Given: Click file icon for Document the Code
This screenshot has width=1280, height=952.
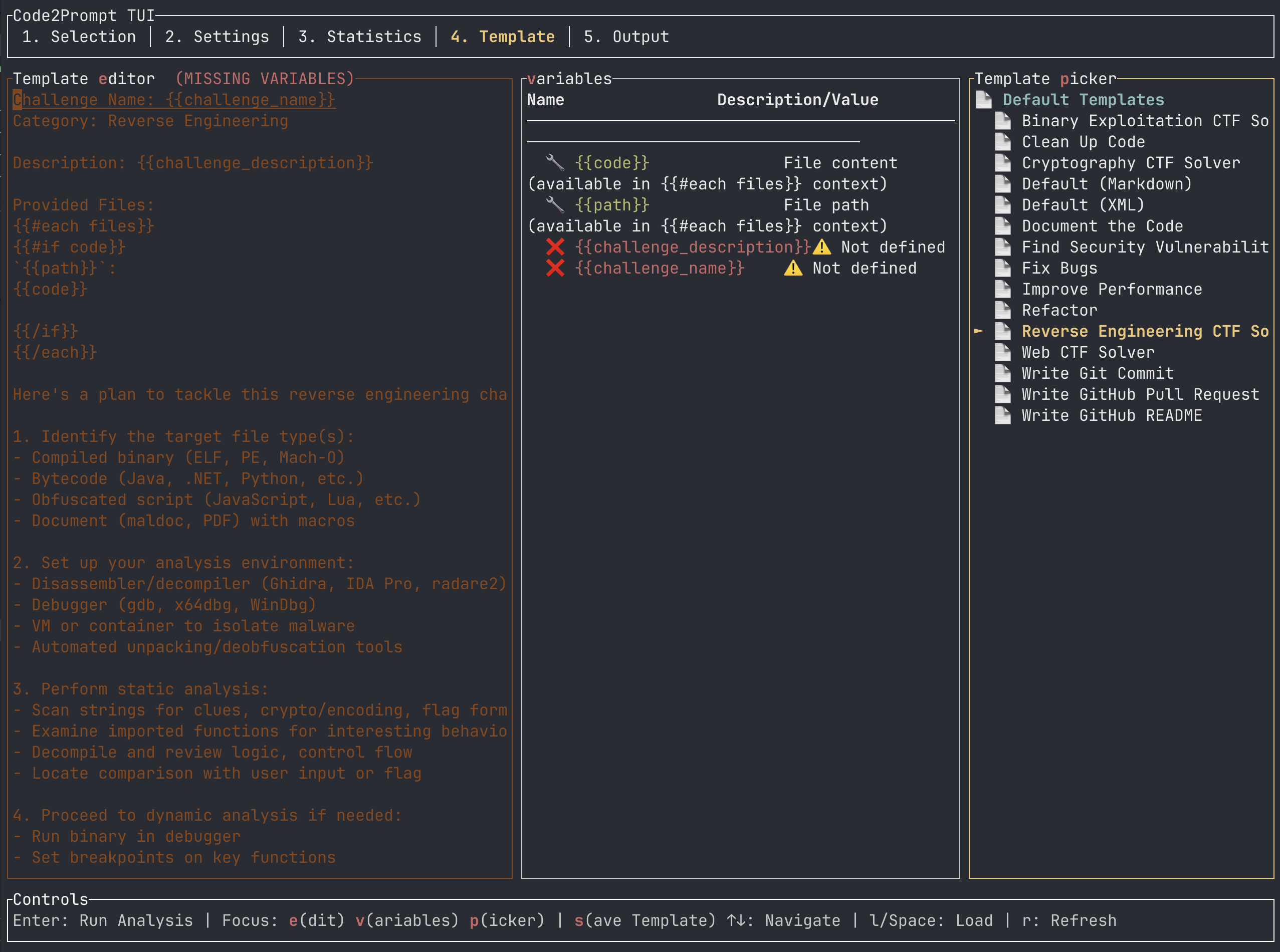Looking at the screenshot, I should click(1003, 226).
